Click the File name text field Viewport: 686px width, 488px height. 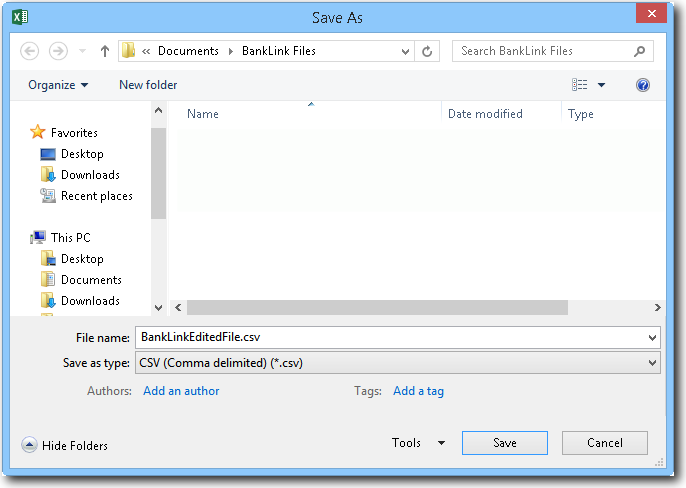pos(390,338)
